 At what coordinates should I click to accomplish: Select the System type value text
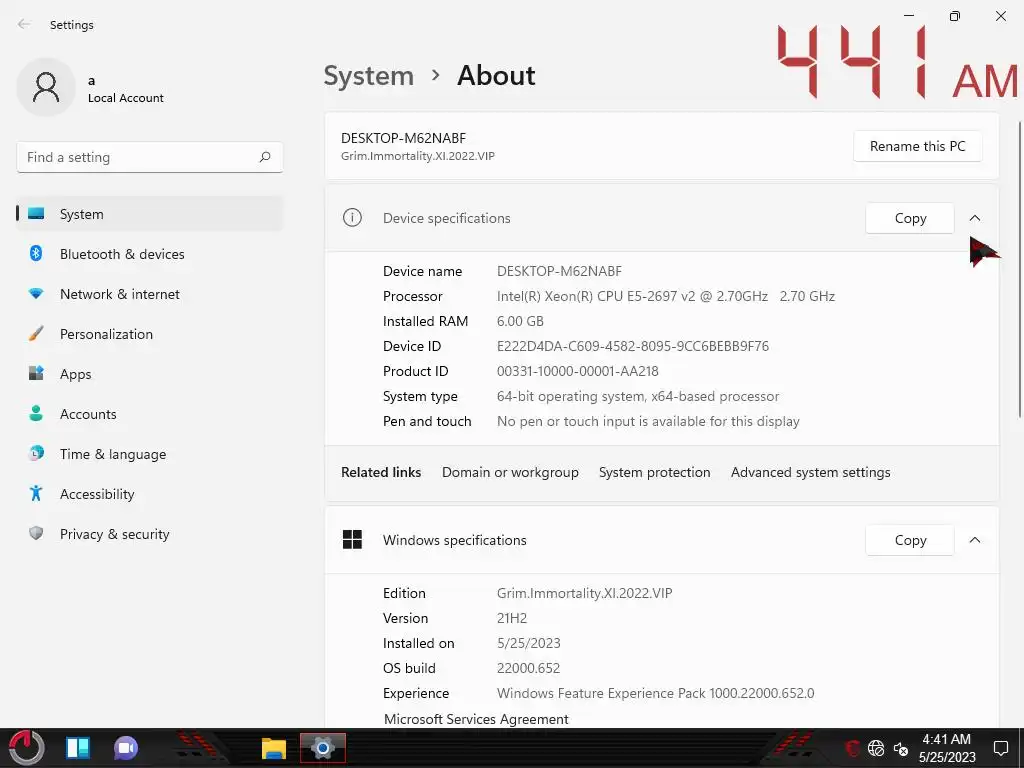(638, 396)
